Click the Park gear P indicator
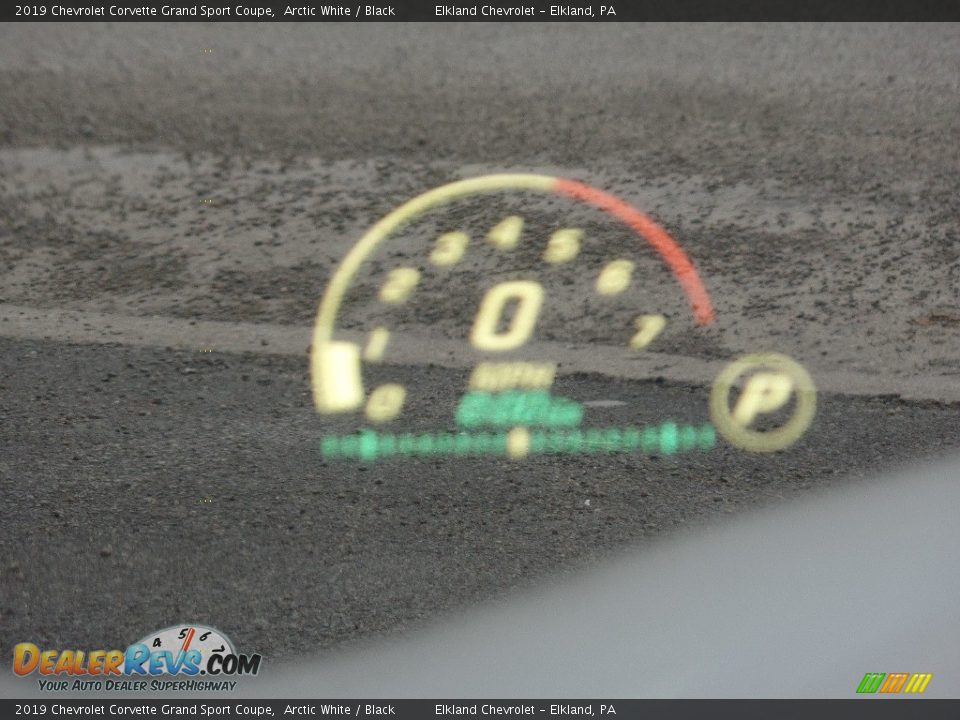Viewport: 960px width, 720px height. click(762, 401)
